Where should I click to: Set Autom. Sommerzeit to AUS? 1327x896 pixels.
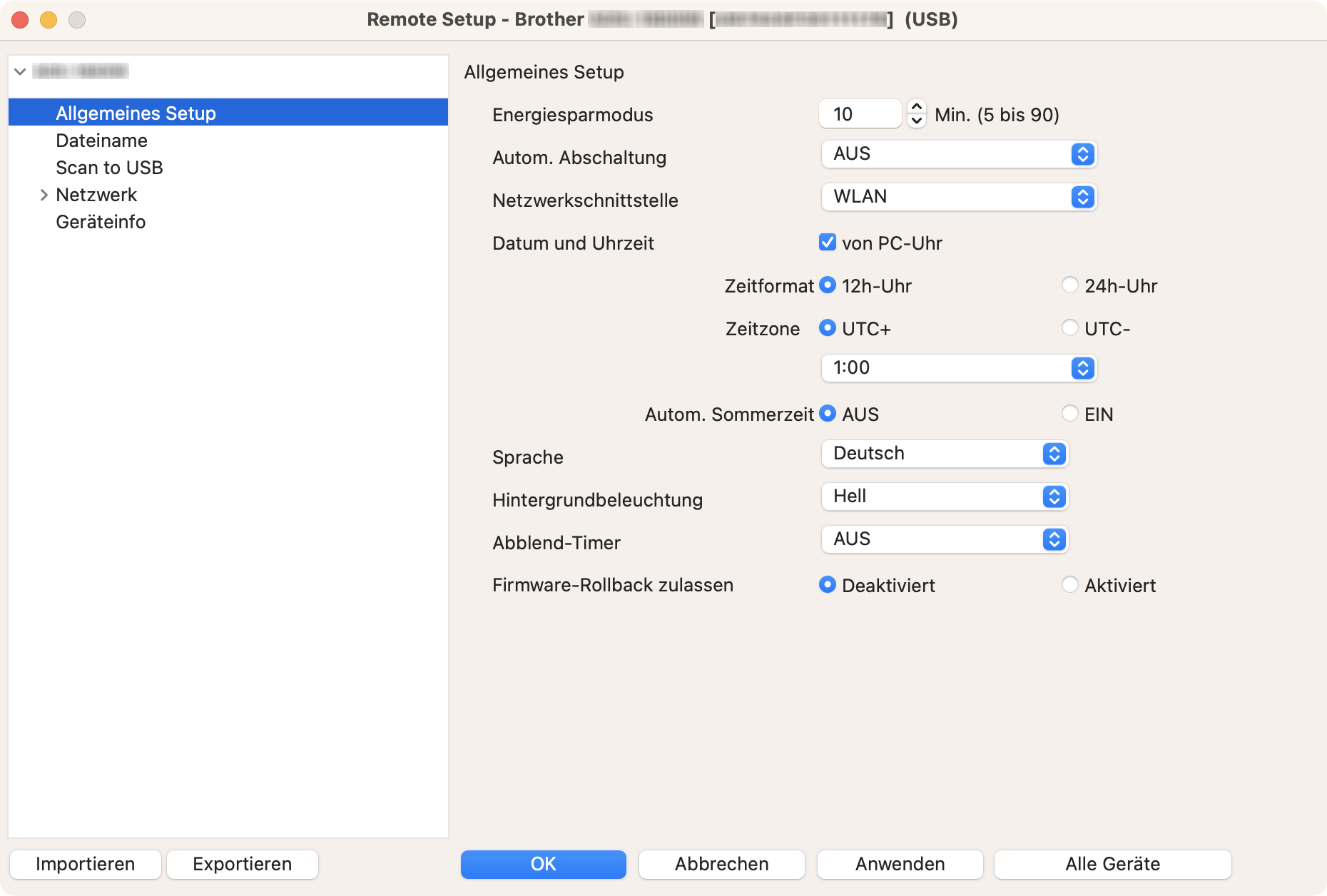(828, 414)
